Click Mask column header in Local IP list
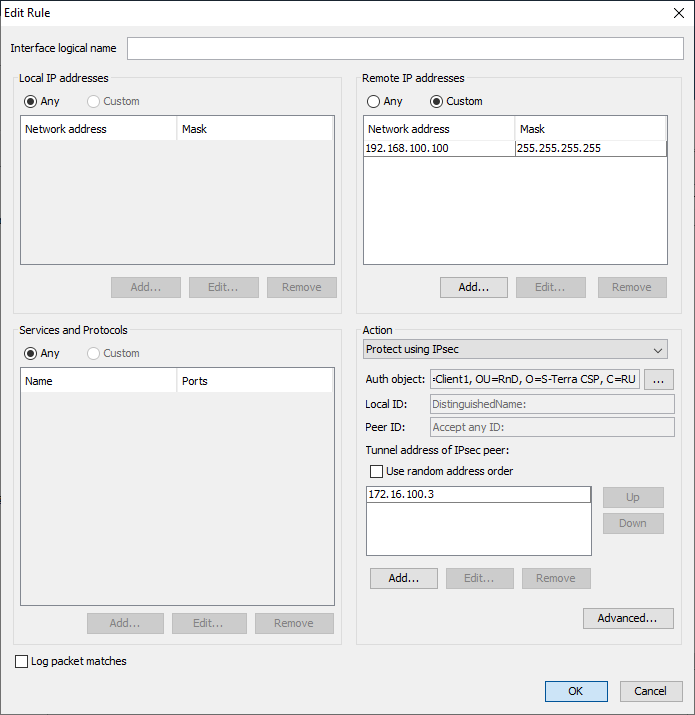This screenshot has height=715, width=695. [x=254, y=129]
